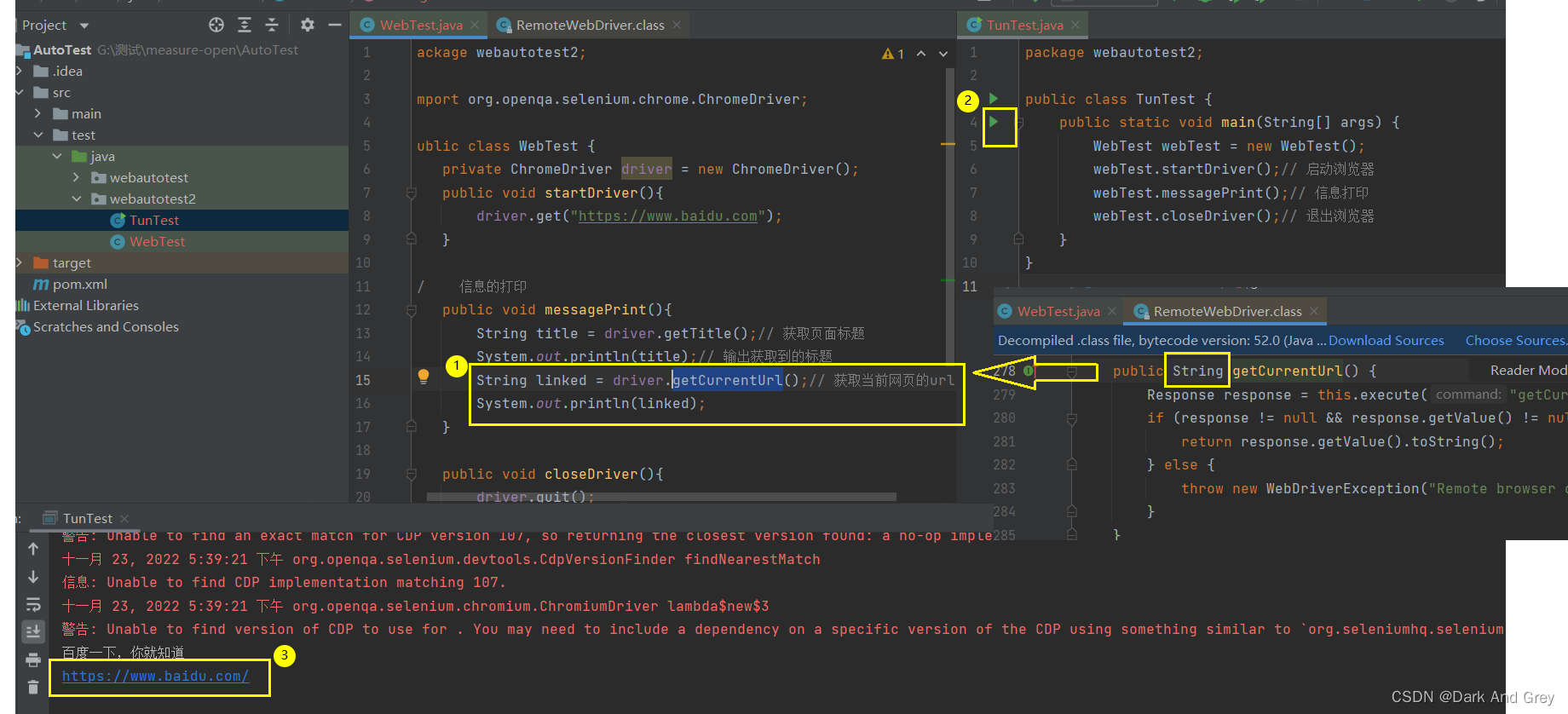Screen dimensions: 1568x714
Task: Click the implements gutter icon on line 278
Action: click(x=1029, y=371)
